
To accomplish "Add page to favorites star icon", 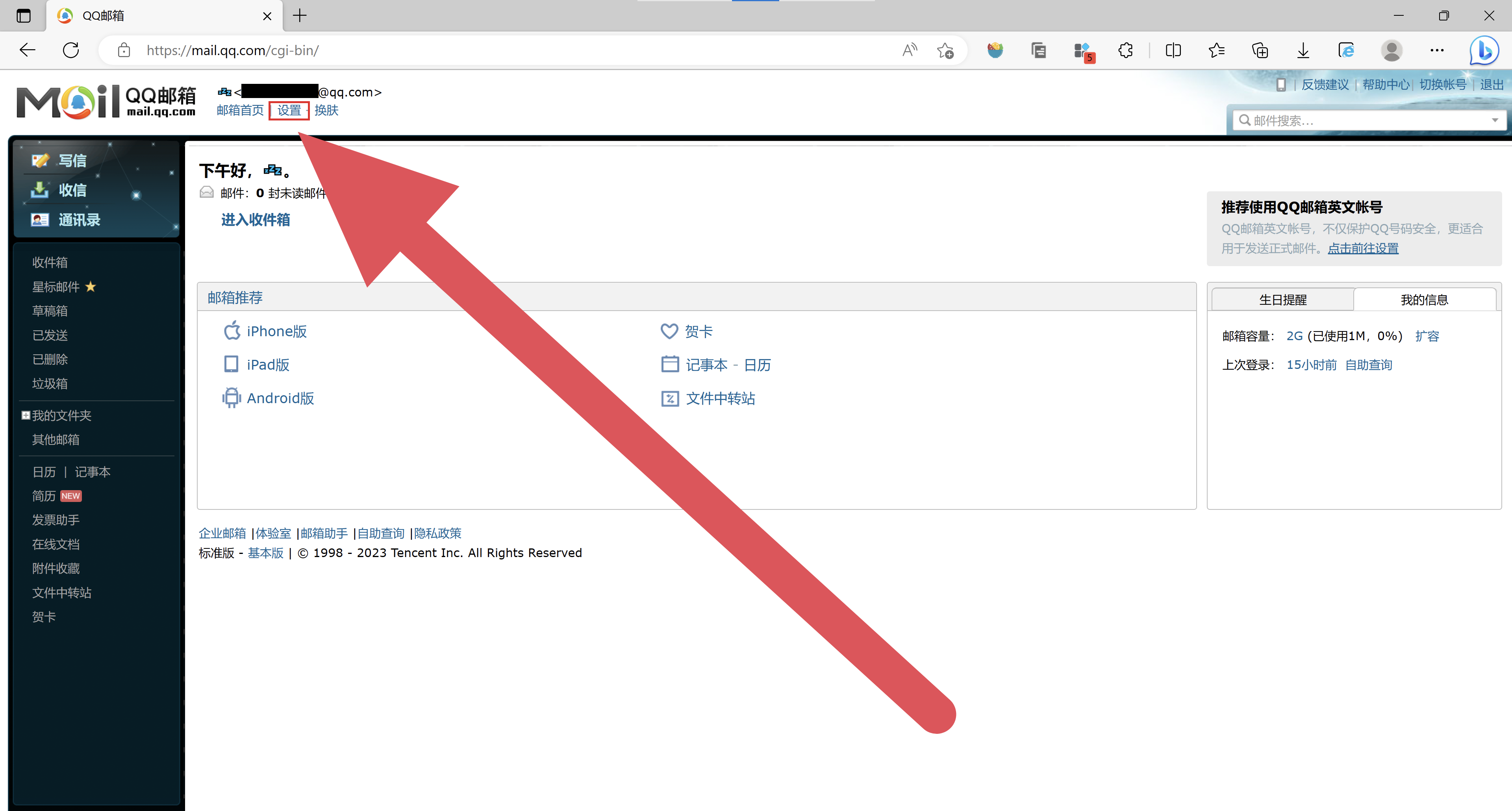I will tap(945, 50).
